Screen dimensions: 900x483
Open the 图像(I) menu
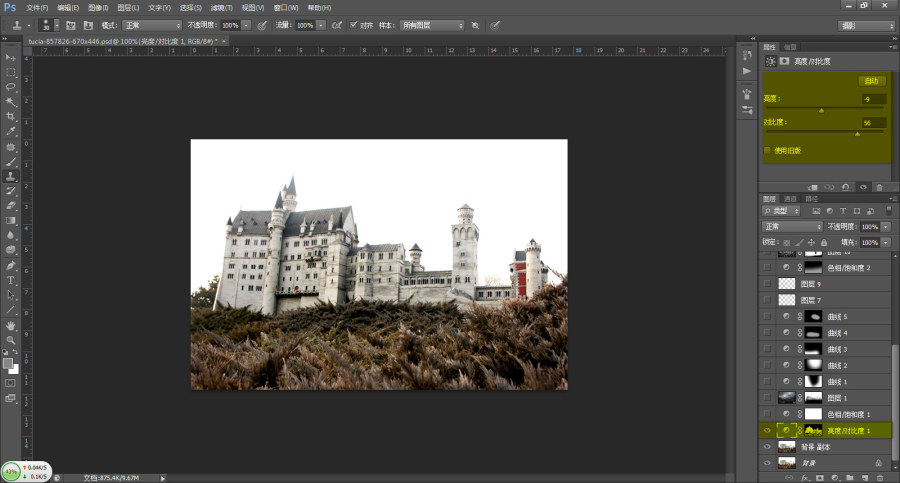point(99,7)
